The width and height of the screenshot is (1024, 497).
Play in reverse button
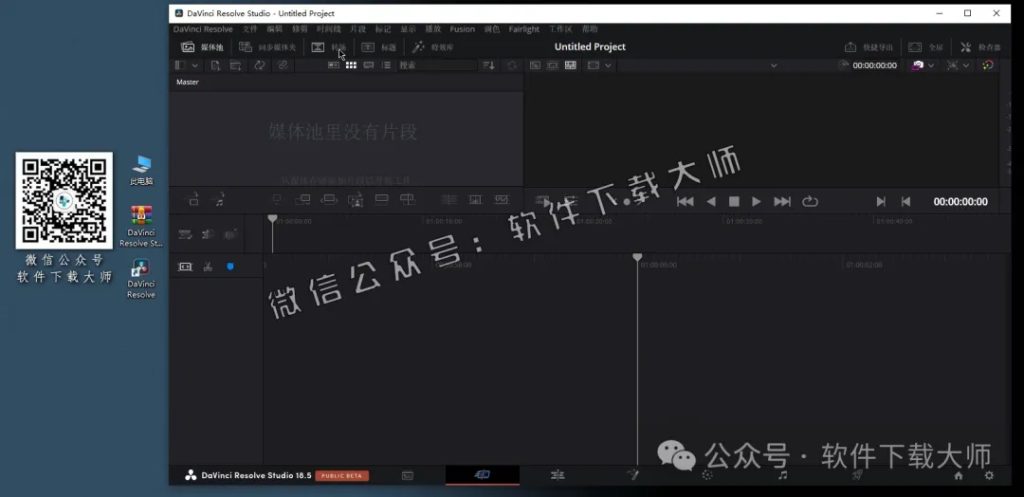pos(711,202)
